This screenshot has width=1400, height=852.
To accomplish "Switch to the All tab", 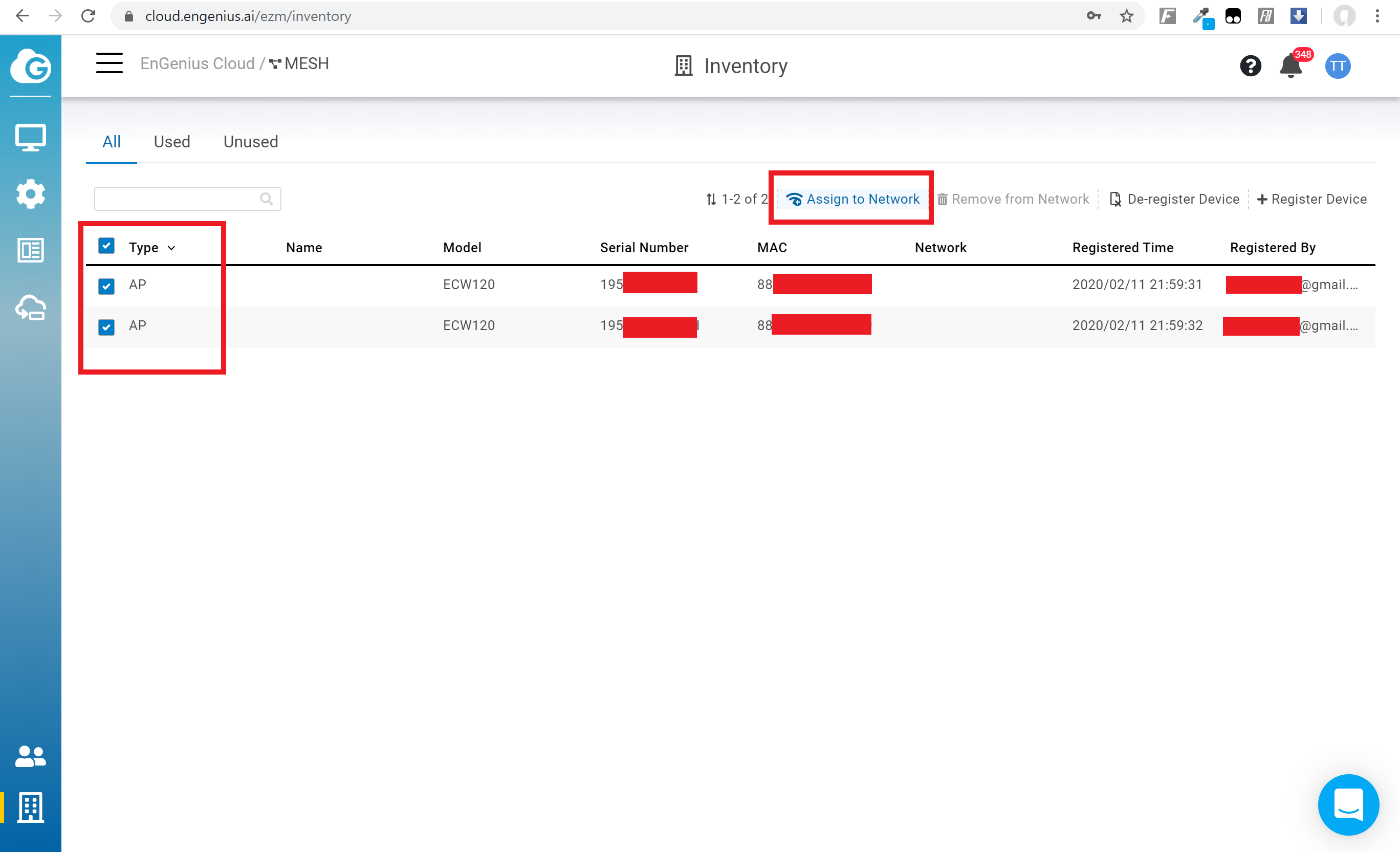I will [x=112, y=142].
